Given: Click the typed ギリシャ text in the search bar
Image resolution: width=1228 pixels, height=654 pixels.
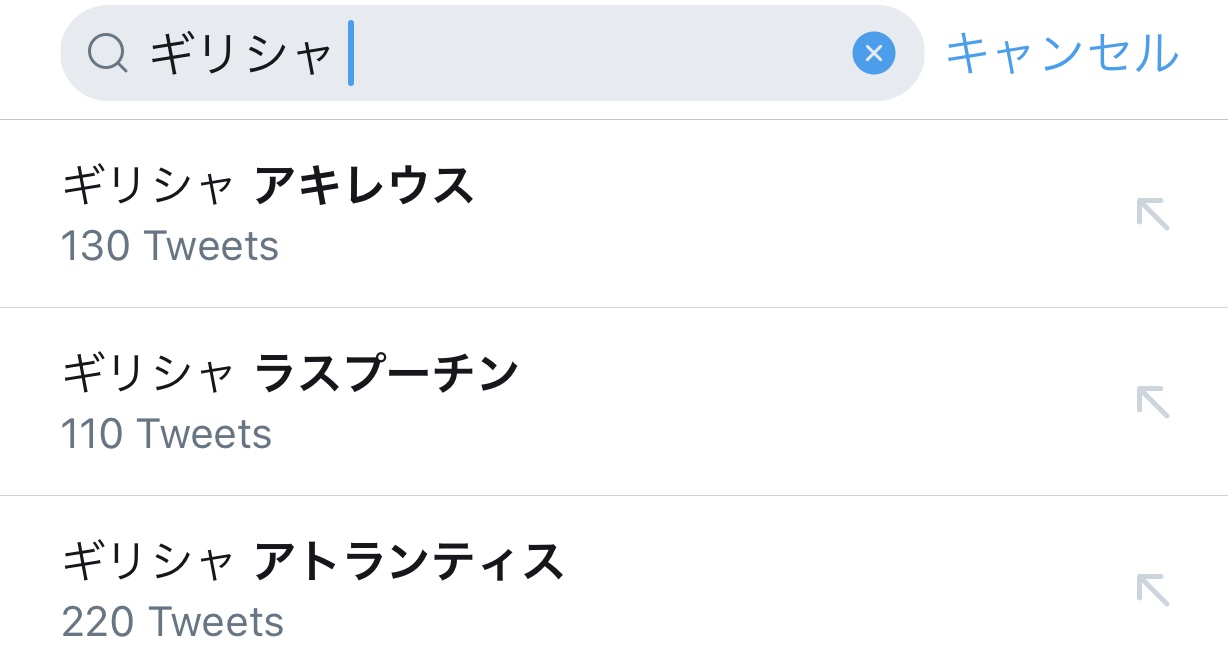Looking at the screenshot, I should [x=240, y=53].
